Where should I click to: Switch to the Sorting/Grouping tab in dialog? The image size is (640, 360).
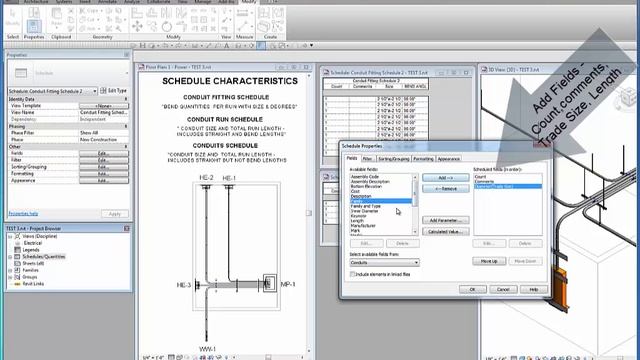point(393,159)
